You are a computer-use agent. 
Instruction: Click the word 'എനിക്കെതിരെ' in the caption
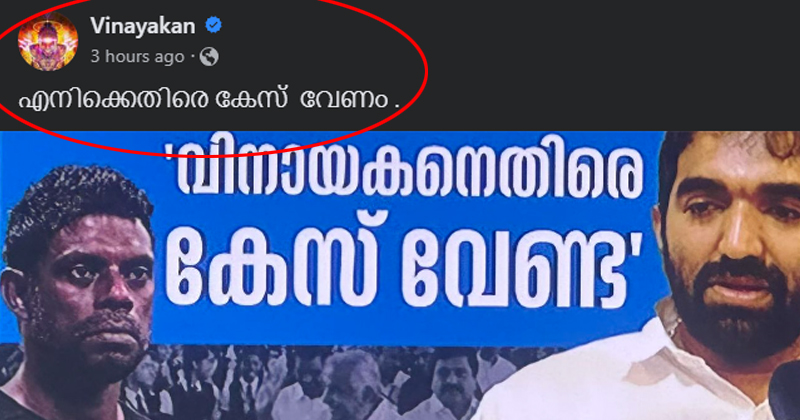(113, 100)
